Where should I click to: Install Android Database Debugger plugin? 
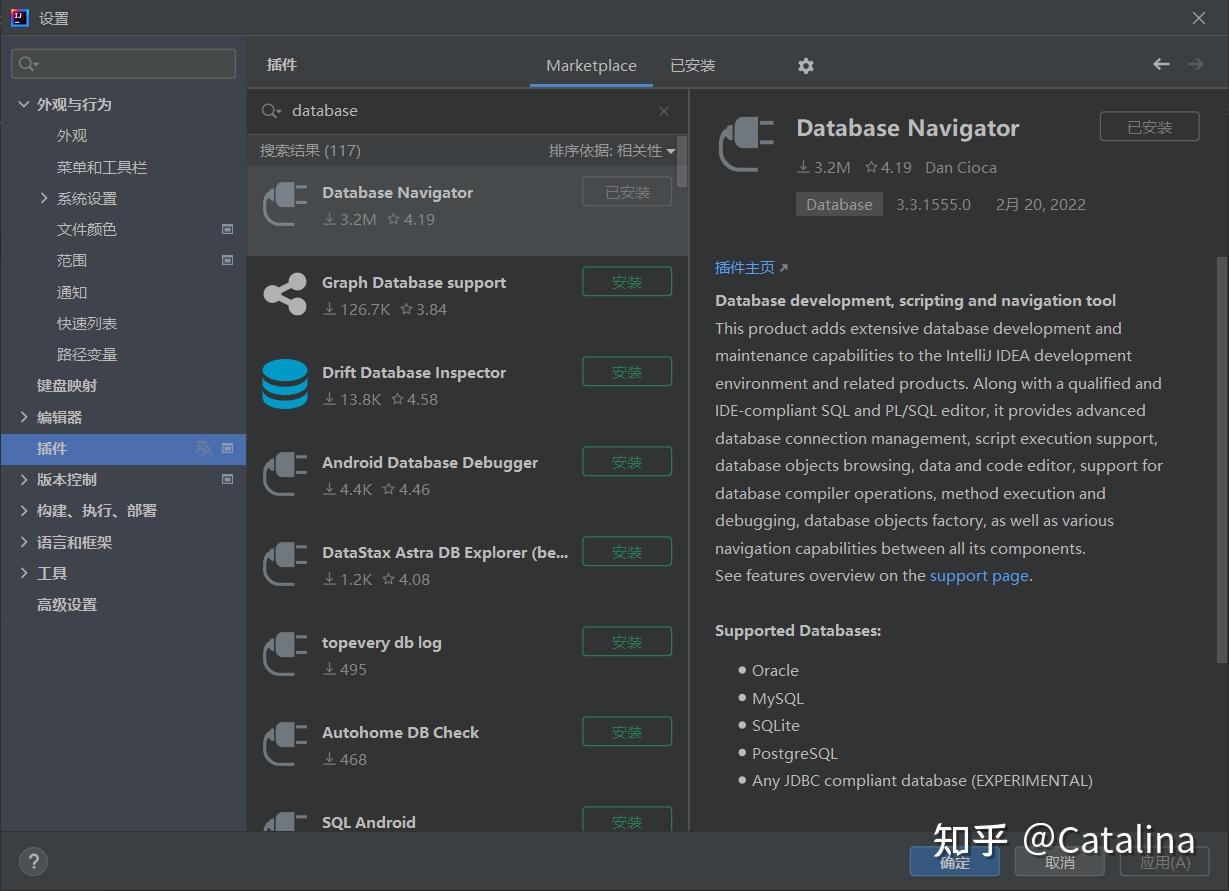(x=627, y=462)
